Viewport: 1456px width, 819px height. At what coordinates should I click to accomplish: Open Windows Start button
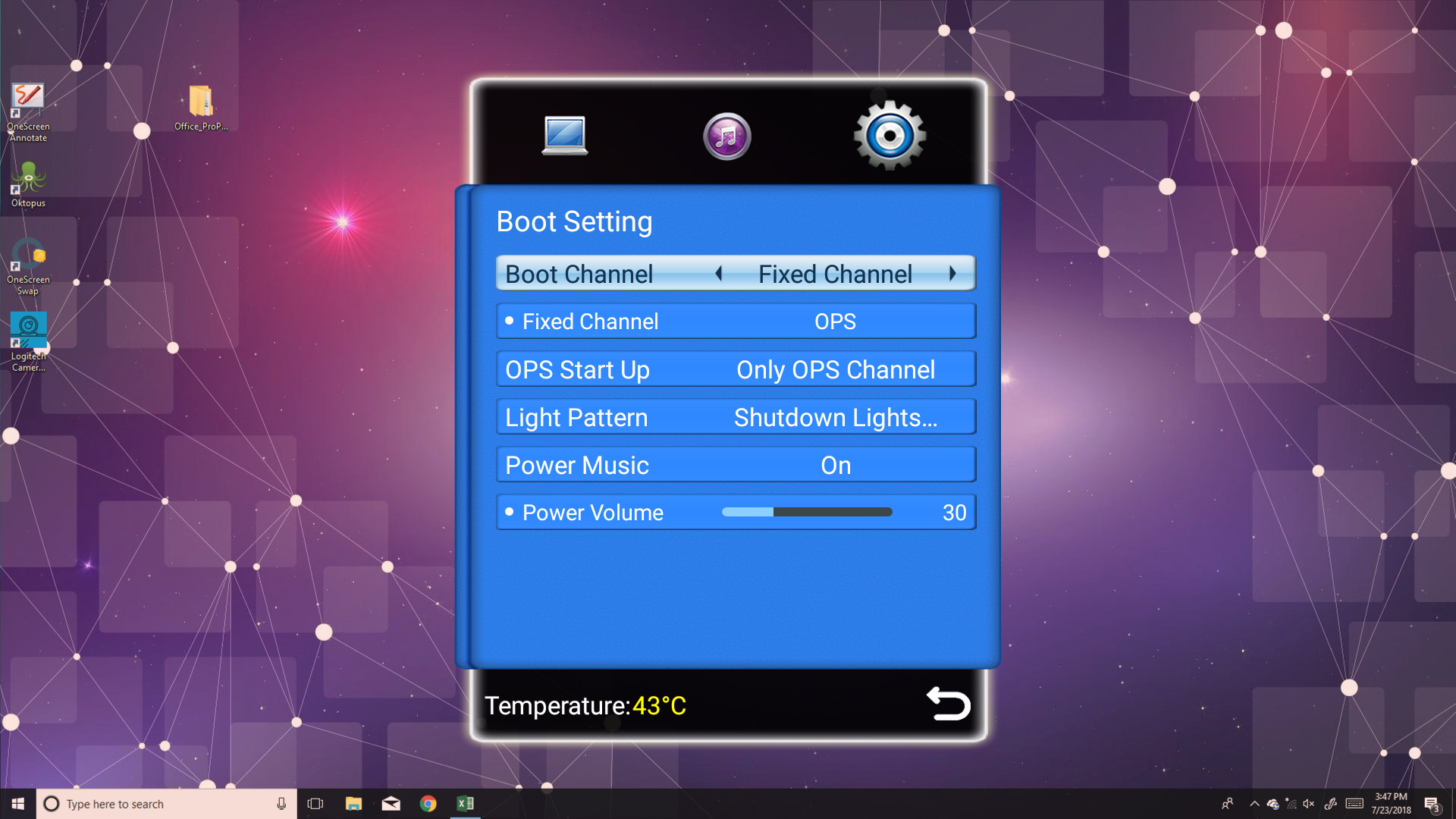pos(18,804)
